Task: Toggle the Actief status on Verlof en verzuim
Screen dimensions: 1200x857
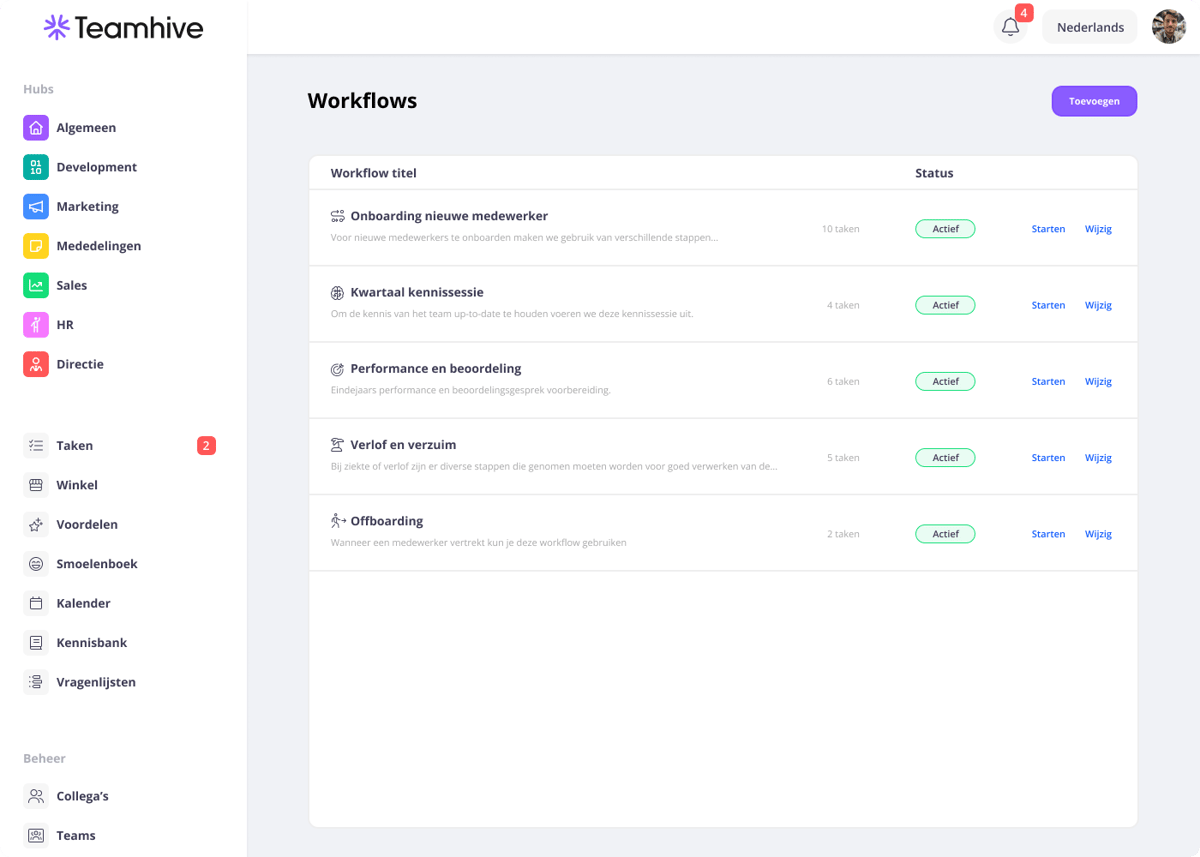Action: [x=944, y=457]
